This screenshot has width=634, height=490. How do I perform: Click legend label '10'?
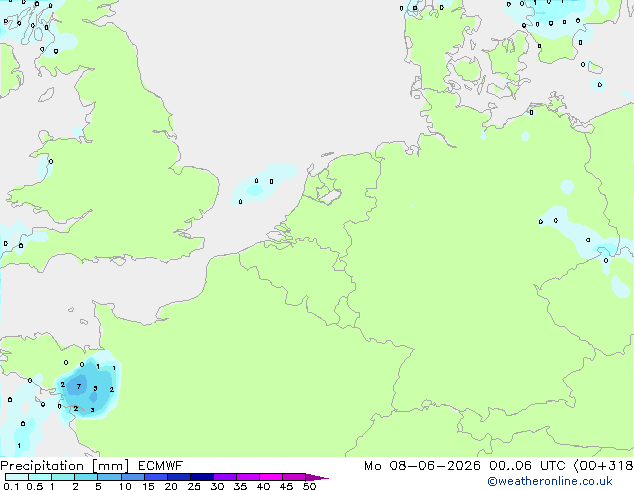pyautogui.click(x=125, y=486)
